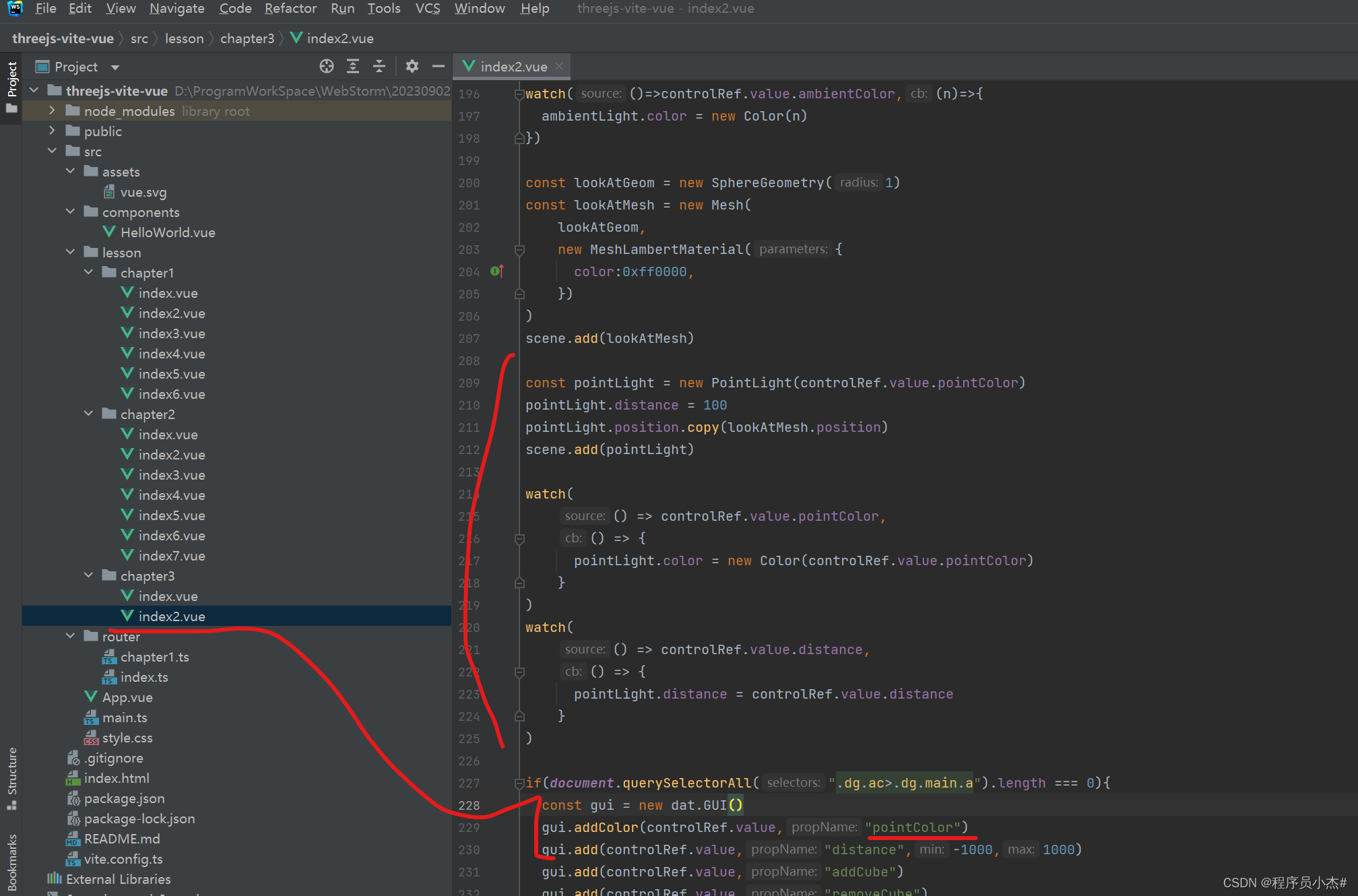The image size is (1358, 896).
Task: Hide the Project panel with minus icon
Action: [x=439, y=66]
